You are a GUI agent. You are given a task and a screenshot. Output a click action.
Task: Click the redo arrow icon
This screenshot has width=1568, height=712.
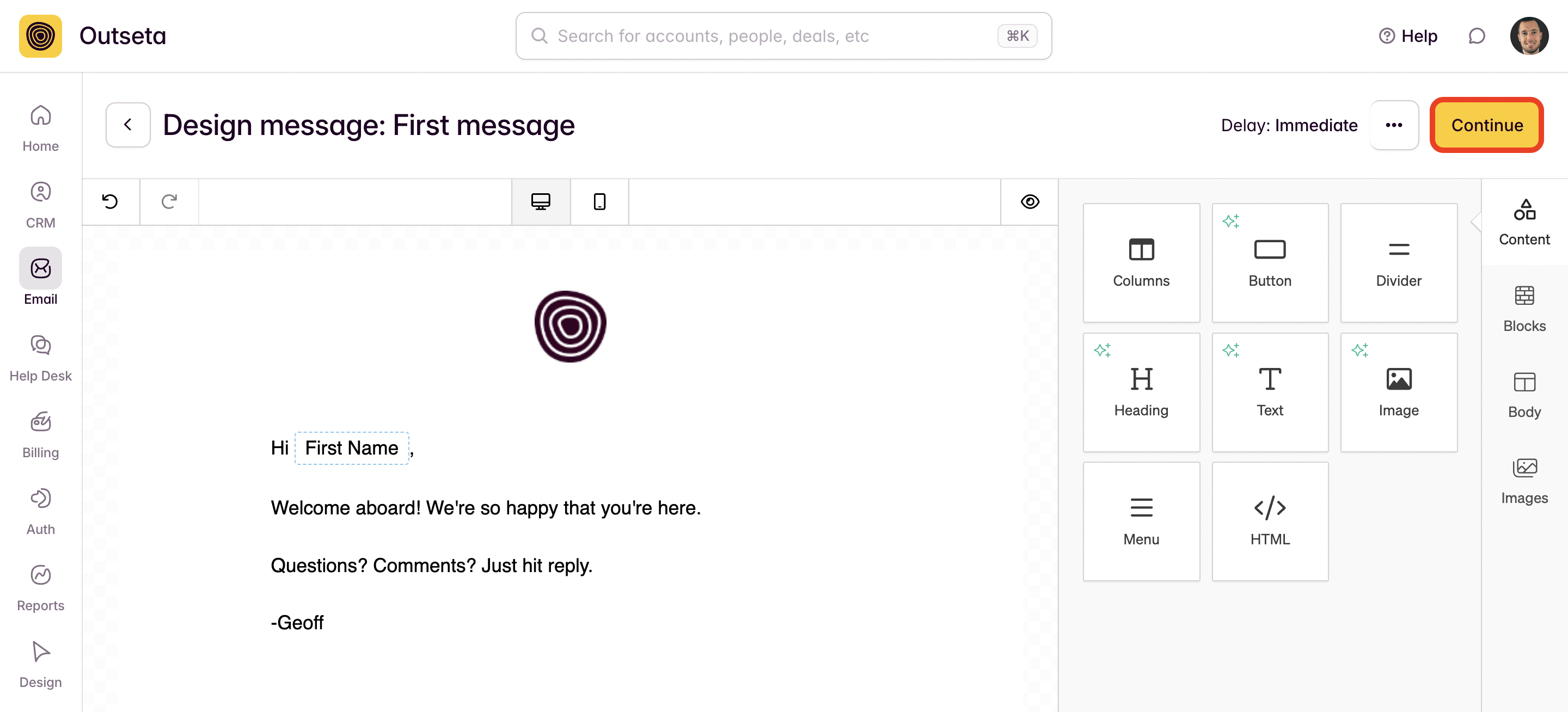[x=169, y=201]
